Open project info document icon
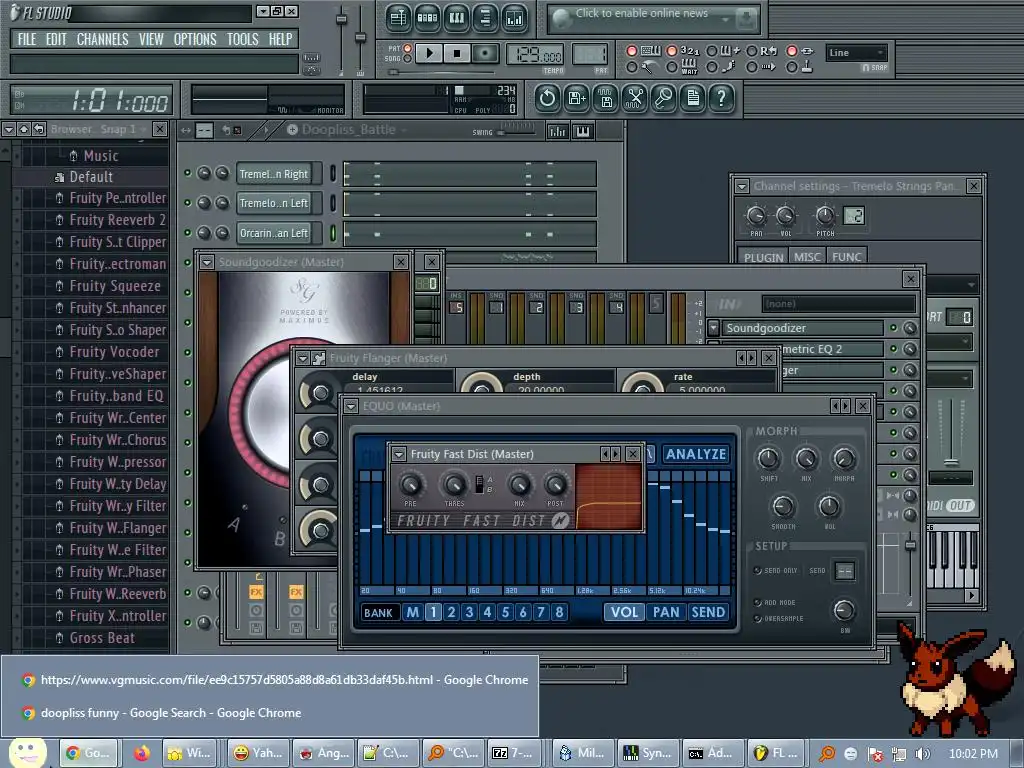Screen dimensions: 1024x768 tap(693, 98)
